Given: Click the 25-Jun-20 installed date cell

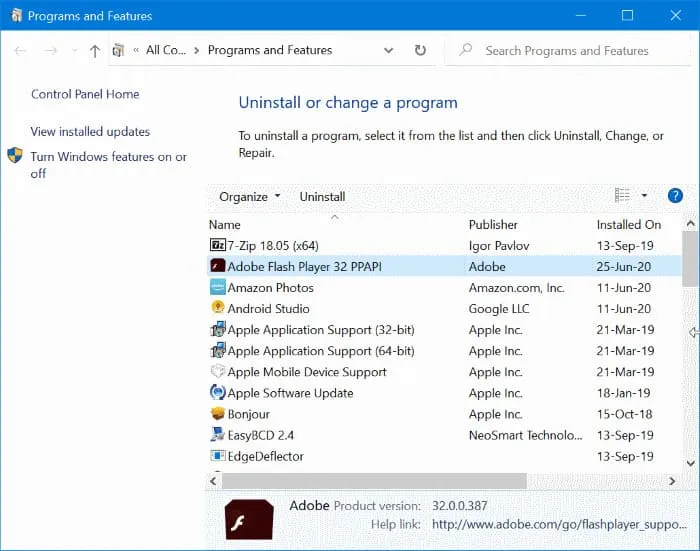Looking at the screenshot, I should (x=624, y=267).
